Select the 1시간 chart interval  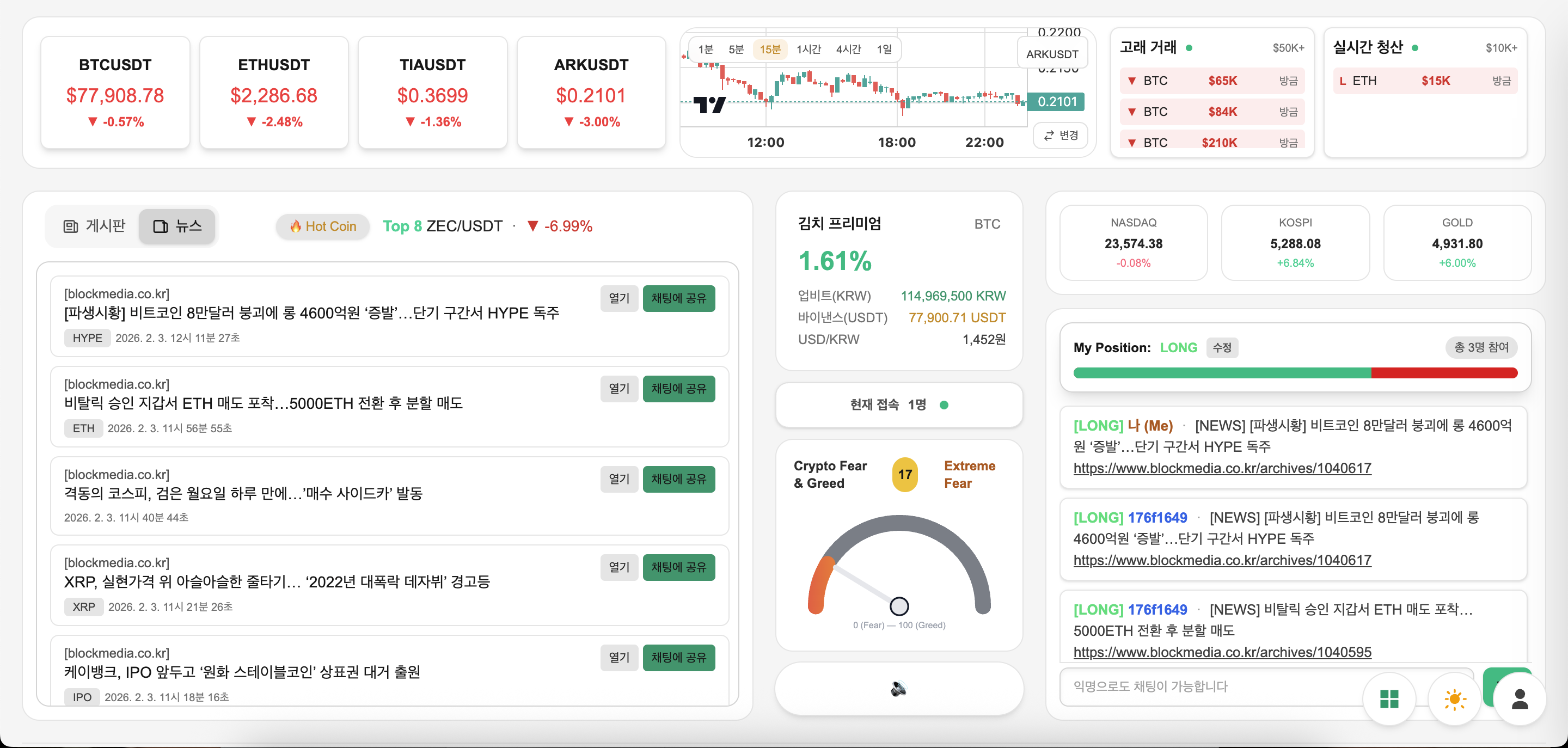[x=808, y=50]
